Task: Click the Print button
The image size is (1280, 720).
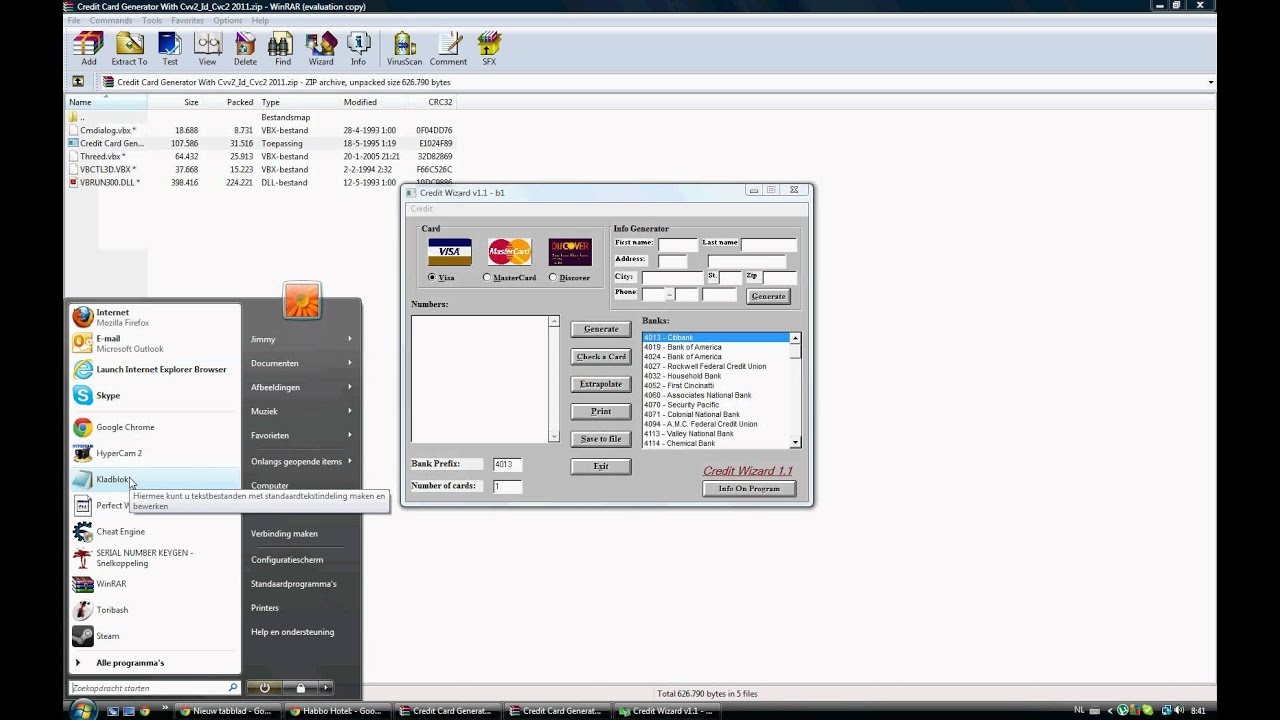Action: coord(601,411)
